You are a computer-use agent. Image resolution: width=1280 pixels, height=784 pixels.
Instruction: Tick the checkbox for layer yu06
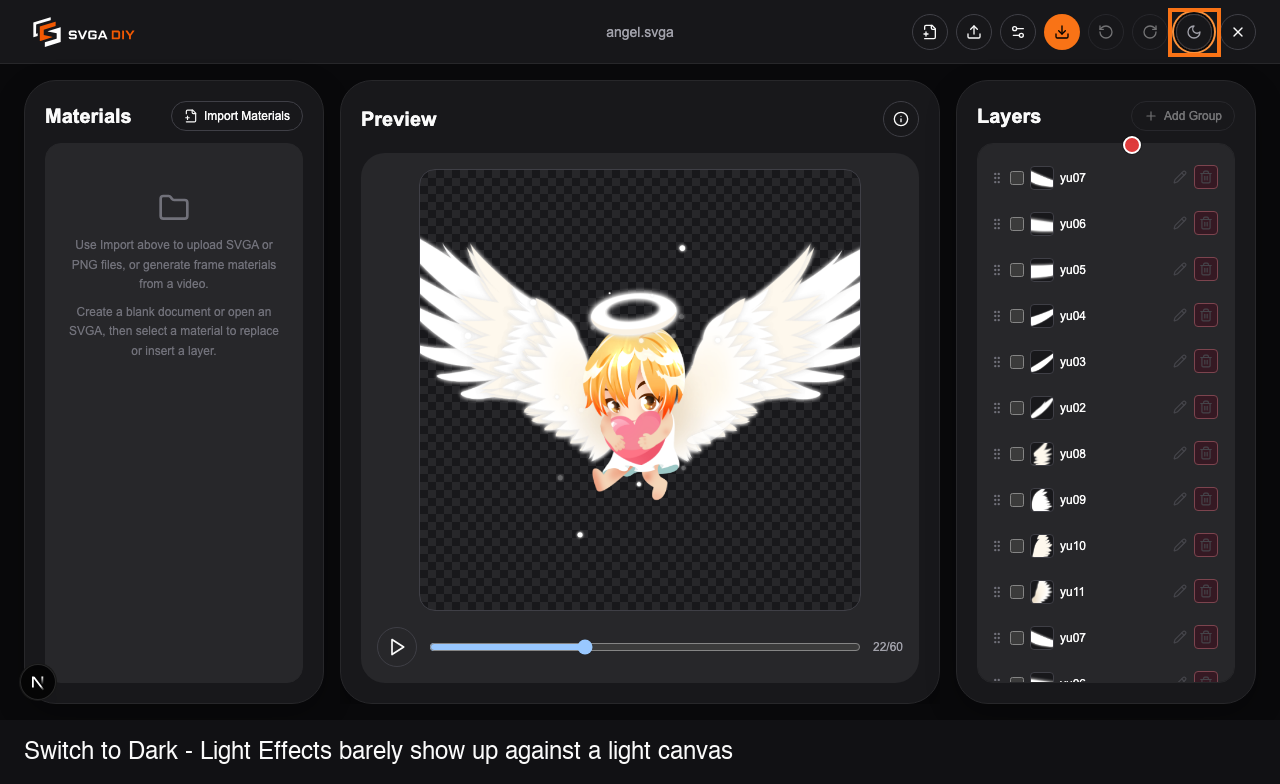1017,224
